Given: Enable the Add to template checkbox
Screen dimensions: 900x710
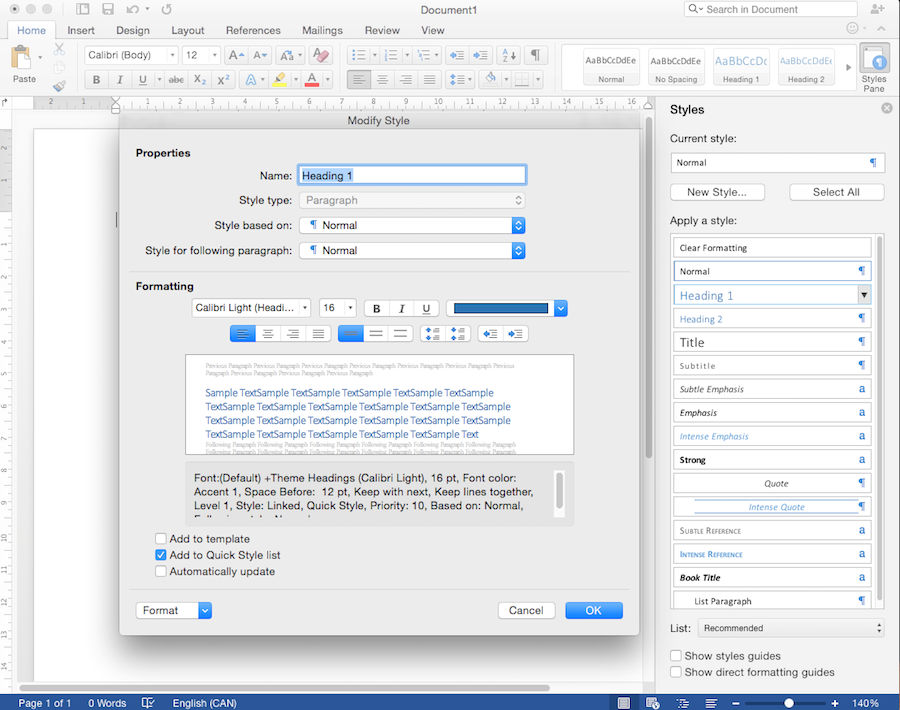Looking at the screenshot, I should (161, 539).
